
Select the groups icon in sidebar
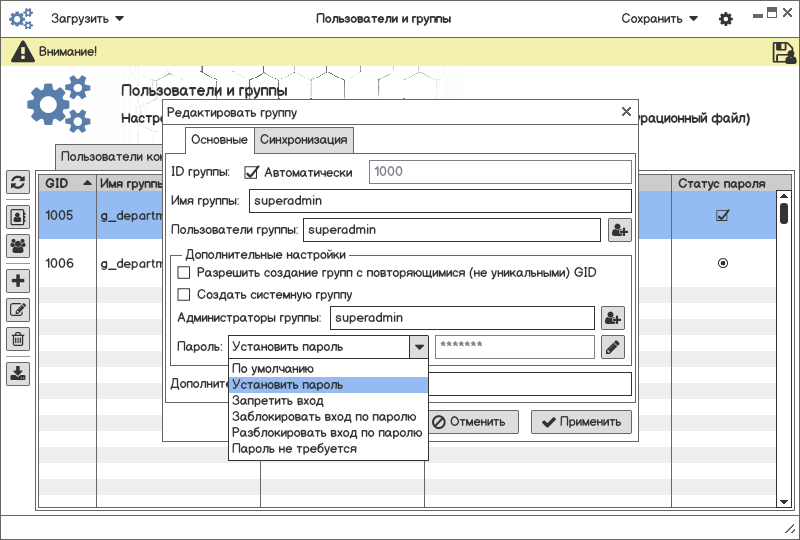point(17,245)
